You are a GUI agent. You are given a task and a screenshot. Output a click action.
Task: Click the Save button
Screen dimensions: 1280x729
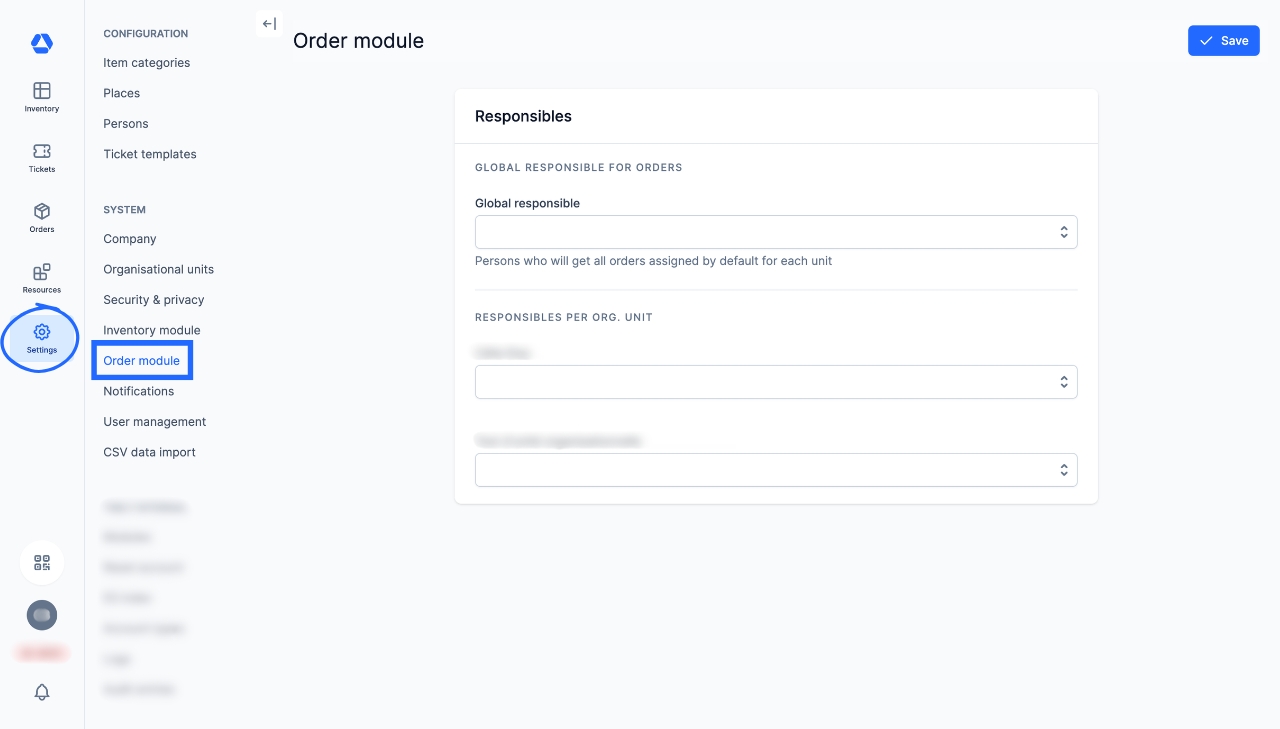pos(1223,41)
